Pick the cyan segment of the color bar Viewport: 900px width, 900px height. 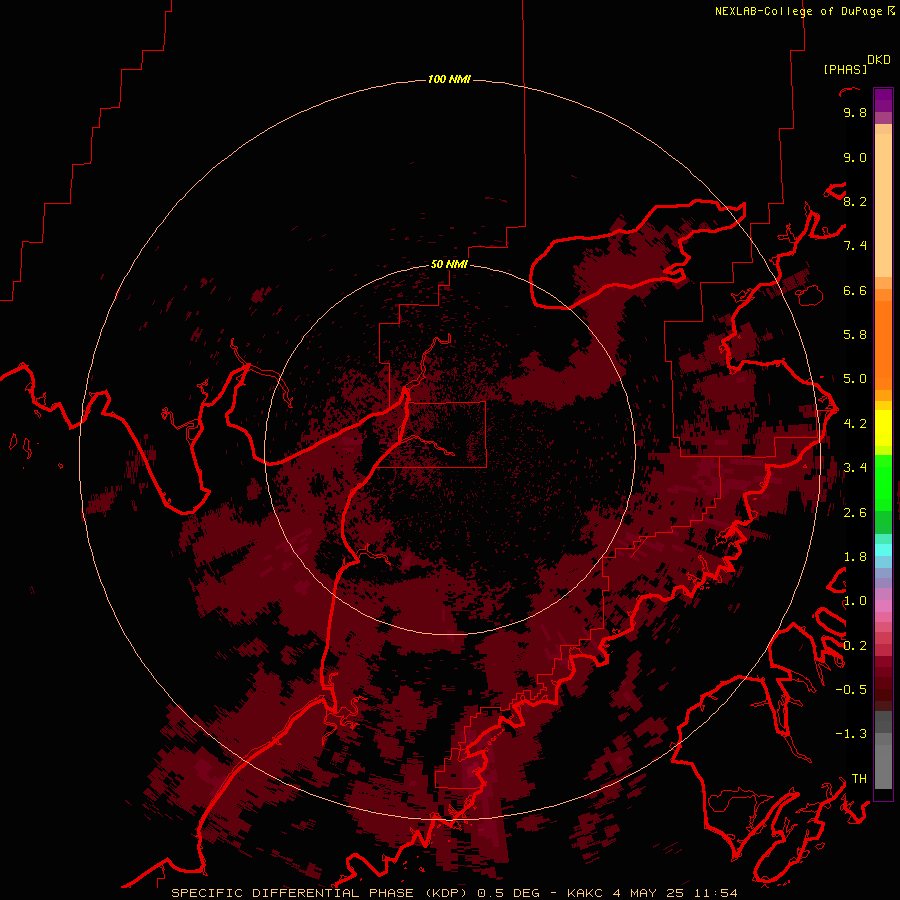(x=883, y=550)
